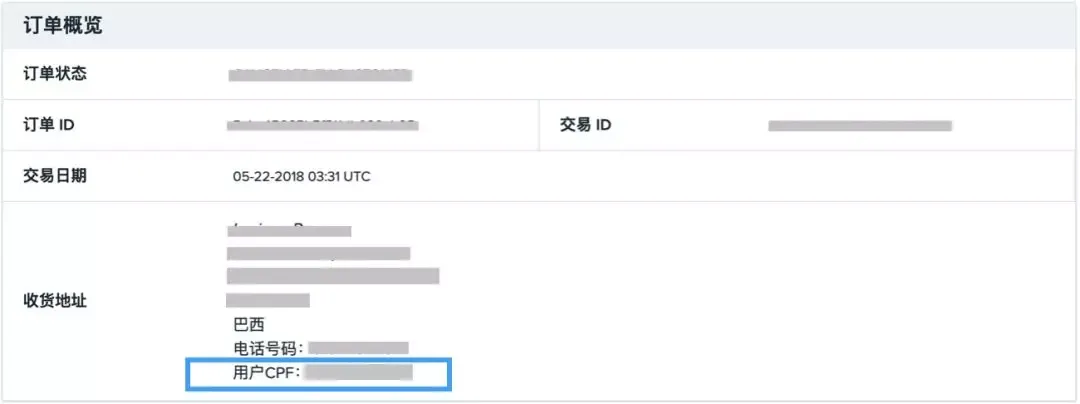Click the 订单概览 section header
The image size is (1080, 404).
click(63, 26)
